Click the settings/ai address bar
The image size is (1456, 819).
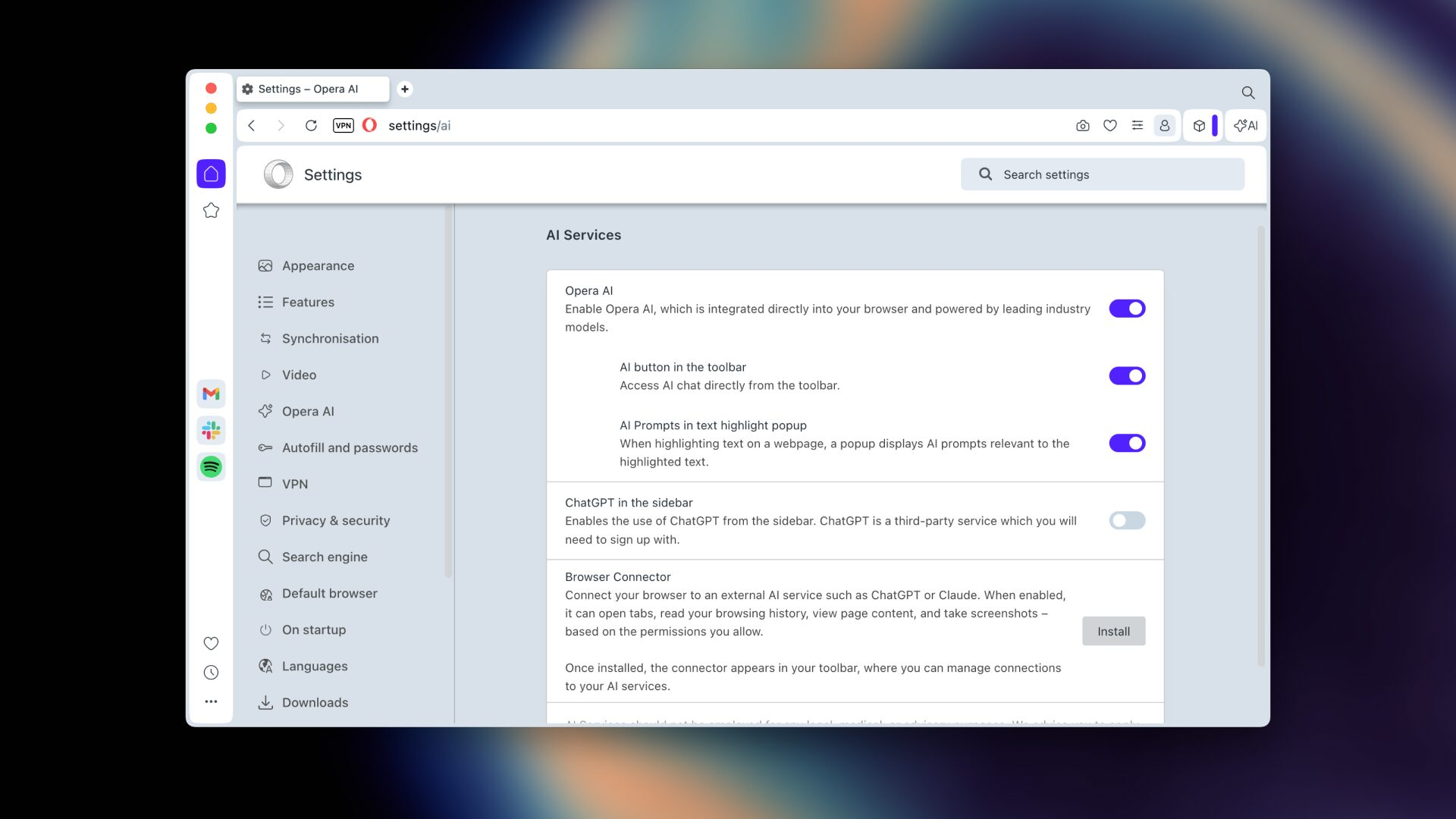click(419, 126)
